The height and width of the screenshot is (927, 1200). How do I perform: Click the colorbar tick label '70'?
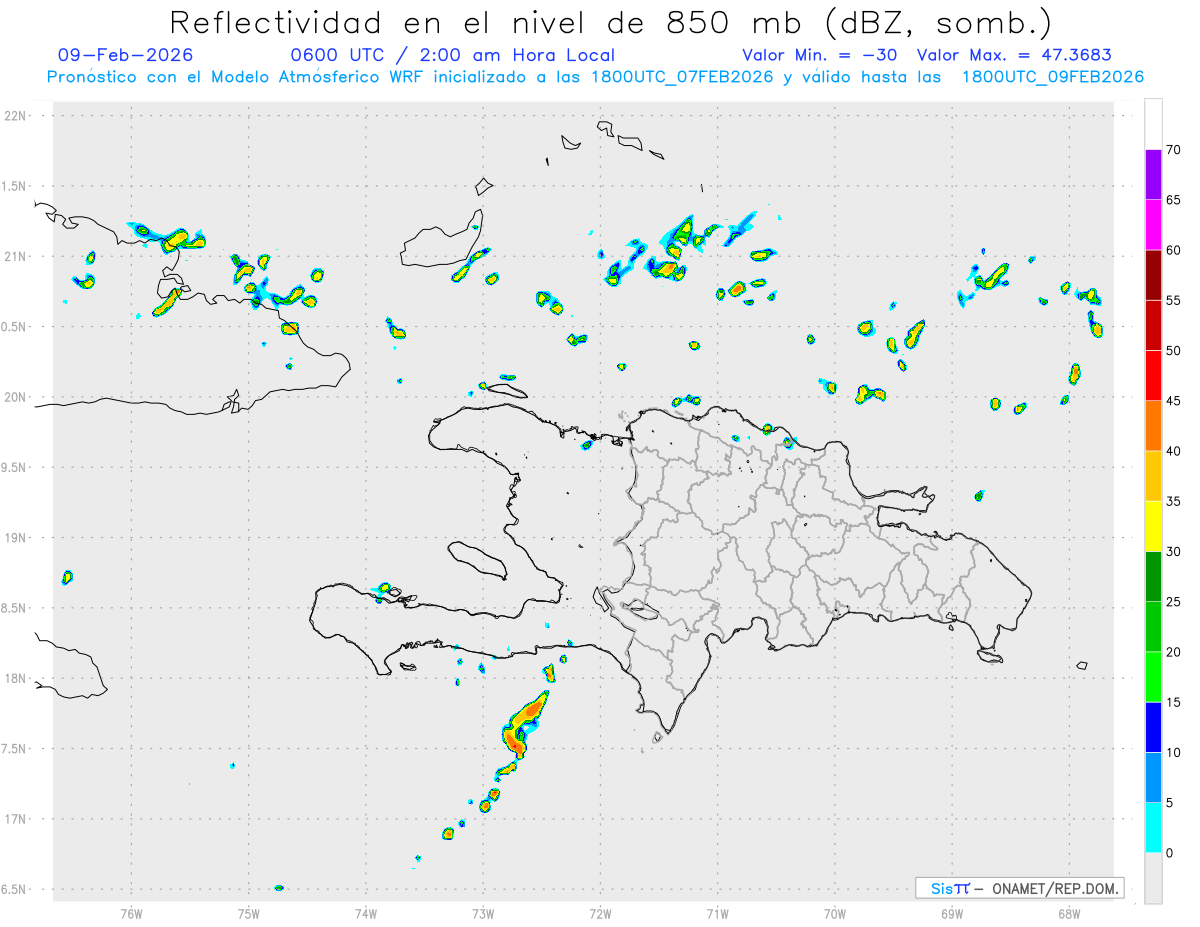pyautogui.click(x=1174, y=150)
